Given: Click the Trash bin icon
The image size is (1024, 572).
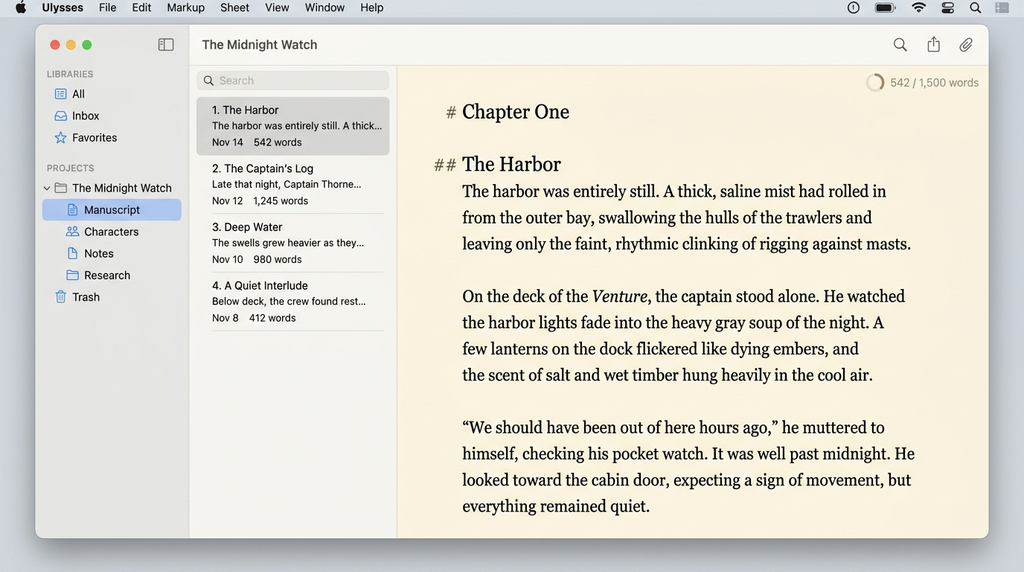Looking at the screenshot, I should pyautogui.click(x=61, y=297).
